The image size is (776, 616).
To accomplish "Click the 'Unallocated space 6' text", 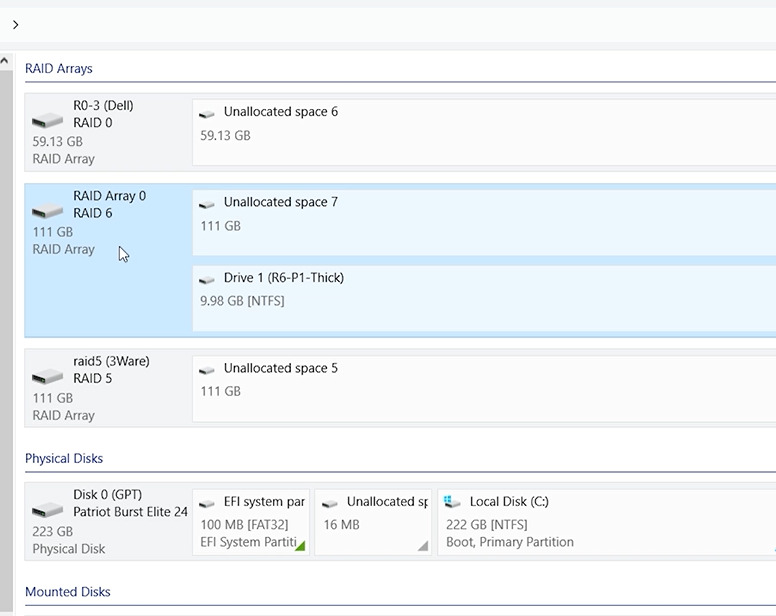I will (x=281, y=112).
